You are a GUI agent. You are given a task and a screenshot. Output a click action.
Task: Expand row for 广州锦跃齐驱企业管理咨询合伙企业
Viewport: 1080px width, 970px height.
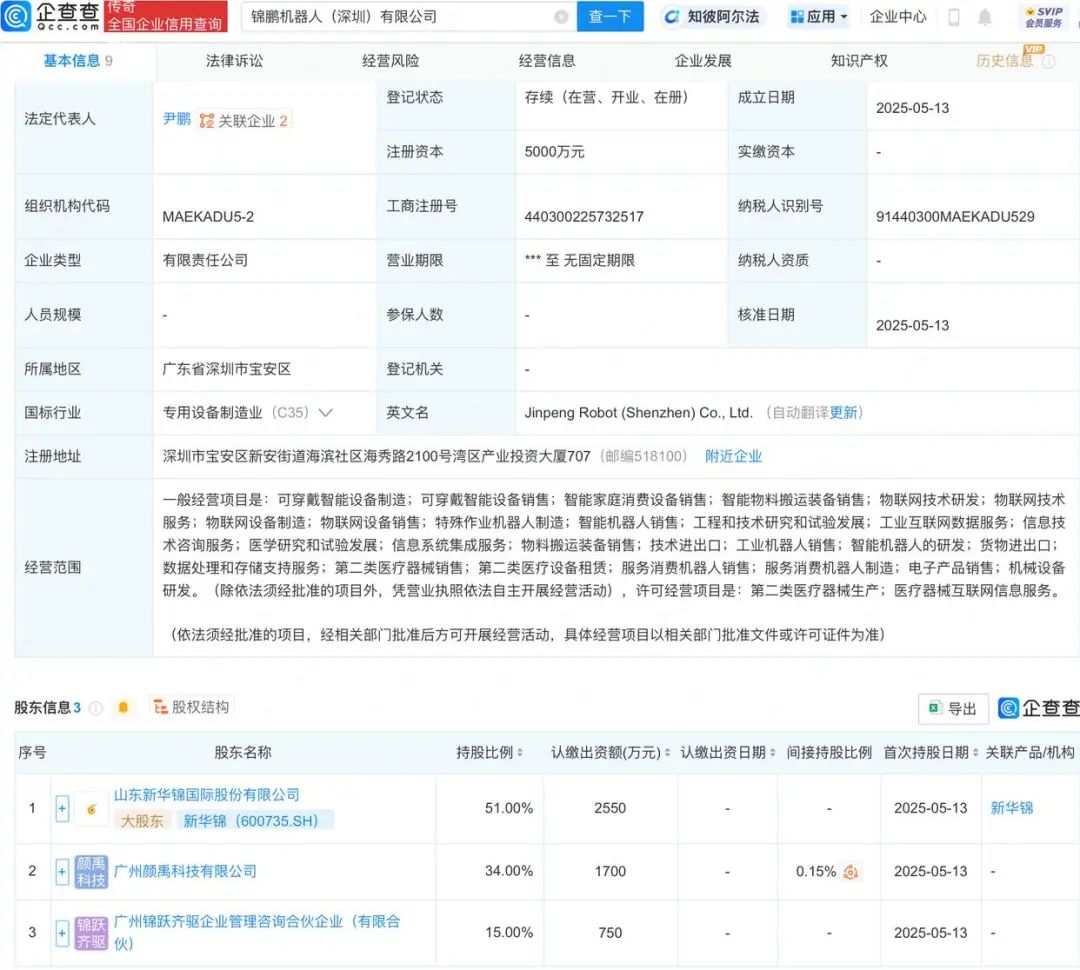[62, 933]
